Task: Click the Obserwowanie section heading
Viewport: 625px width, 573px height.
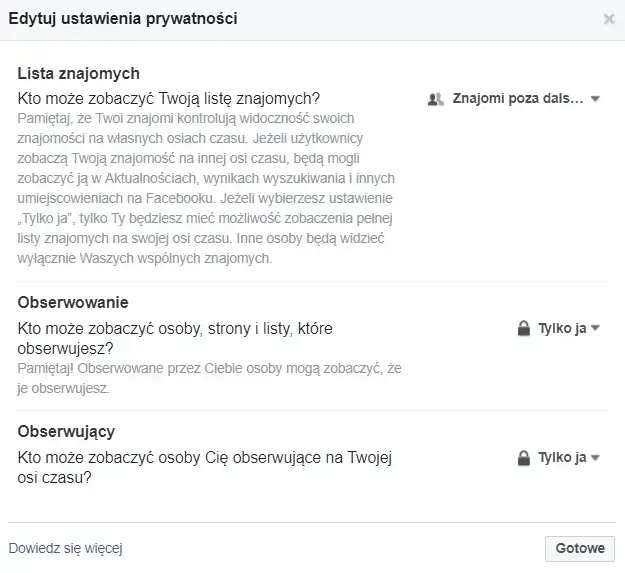Action: (x=73, y=302)
